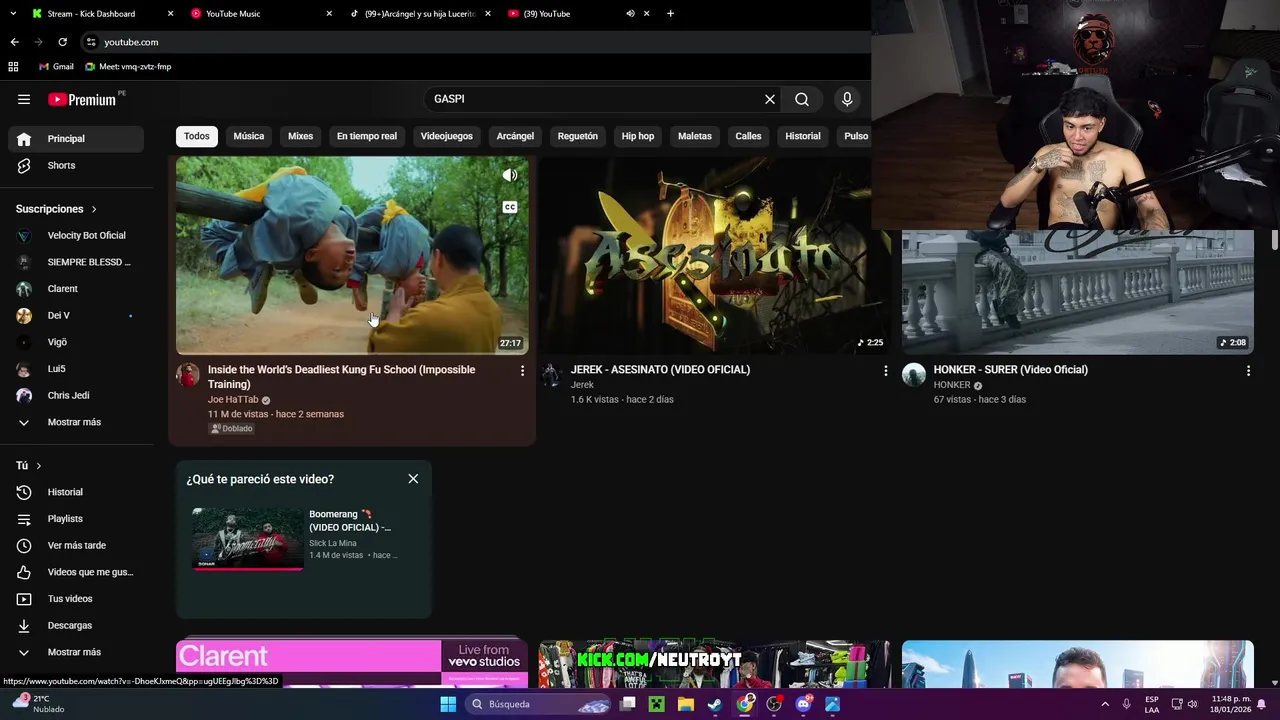Select the Arcángel filter chip
This screenshot has width=1280, height=720.
pos(515,136)
